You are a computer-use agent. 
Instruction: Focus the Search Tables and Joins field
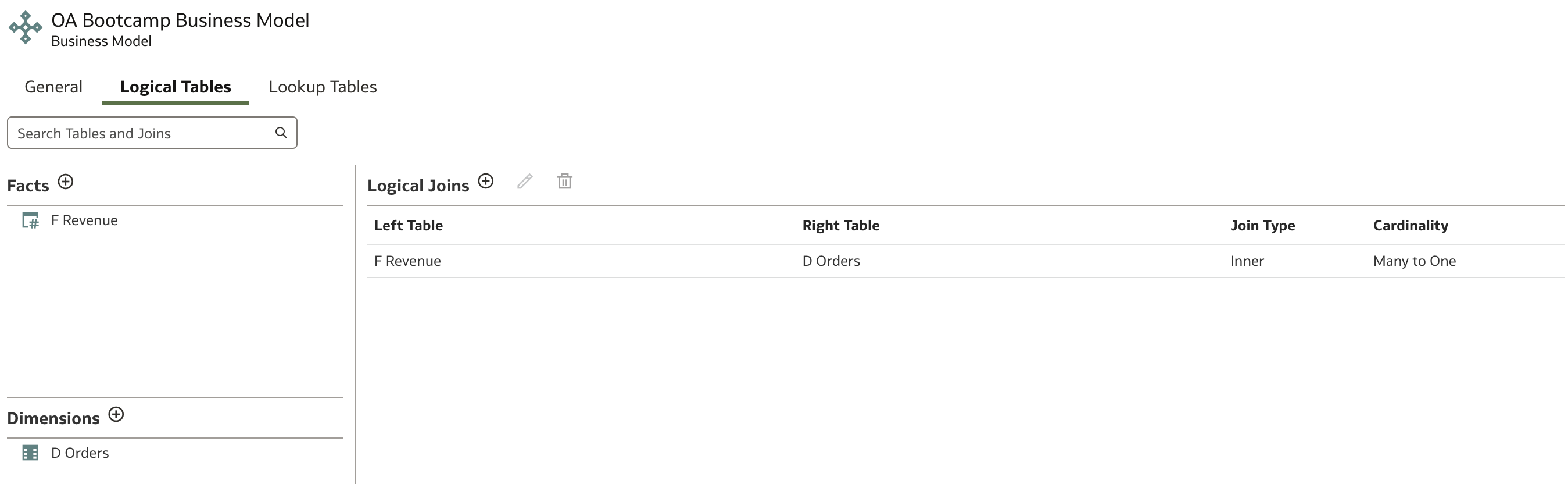click(152, 133)
